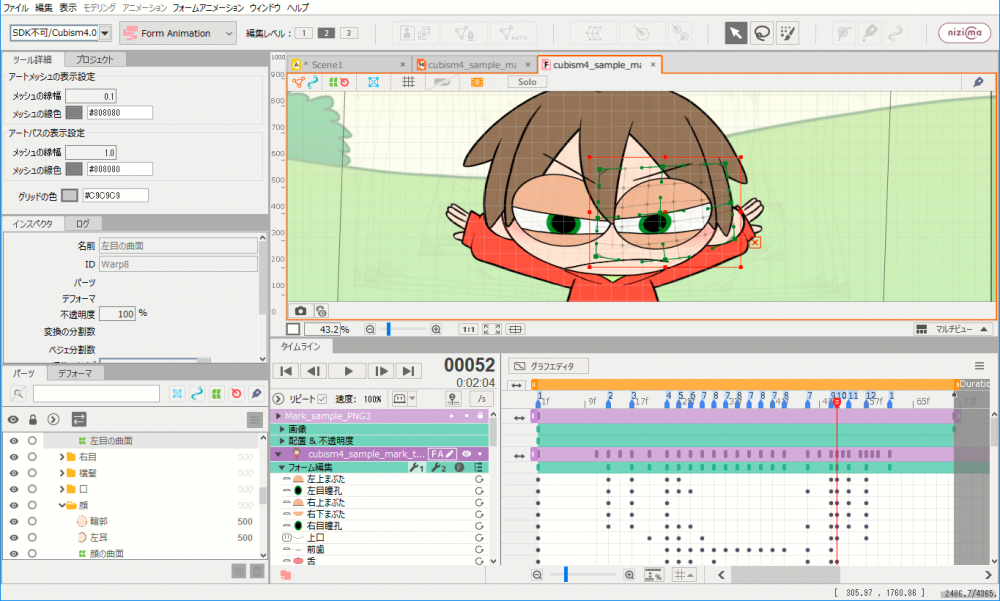The image size is (1000, 601).
Task: Switch to the プロジェクト tab
Action: tap(95, 59)
